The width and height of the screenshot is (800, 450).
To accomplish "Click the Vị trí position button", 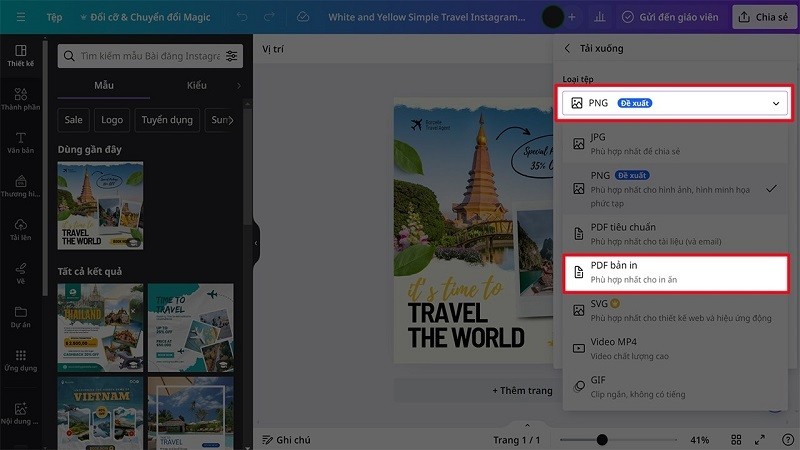I will [x=273, y=49].
